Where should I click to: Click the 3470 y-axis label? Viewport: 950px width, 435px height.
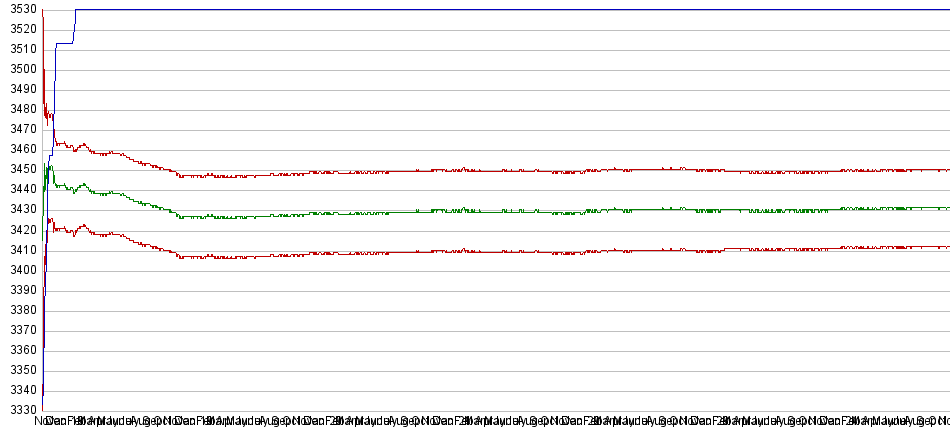19,129
